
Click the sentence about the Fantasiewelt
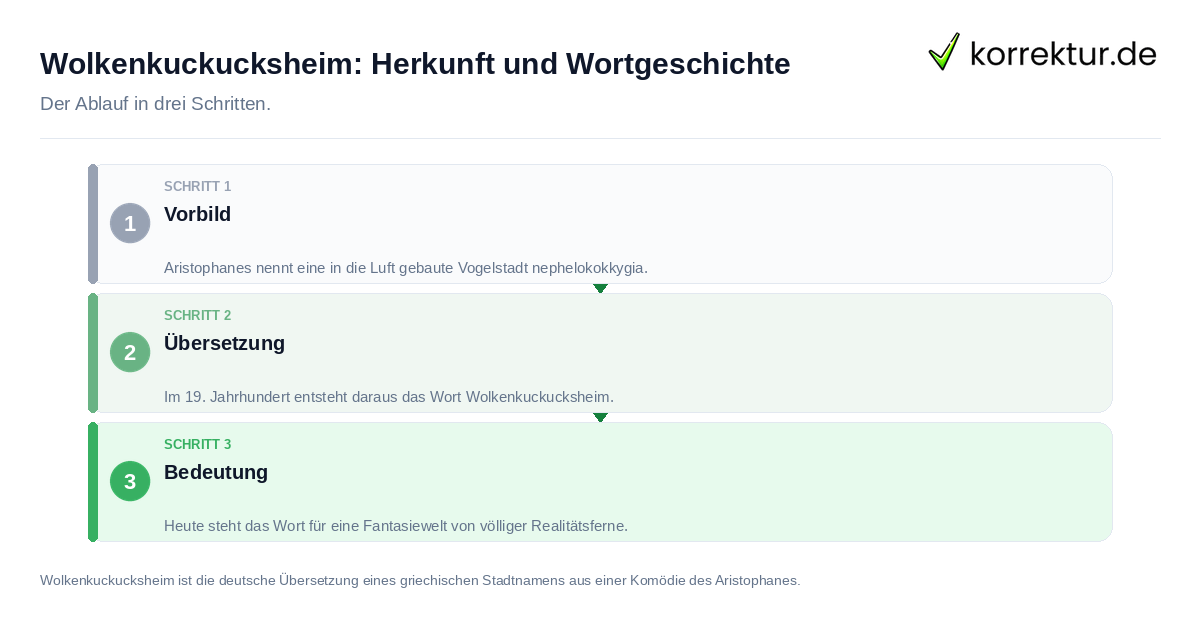click(x=396, y=526)
